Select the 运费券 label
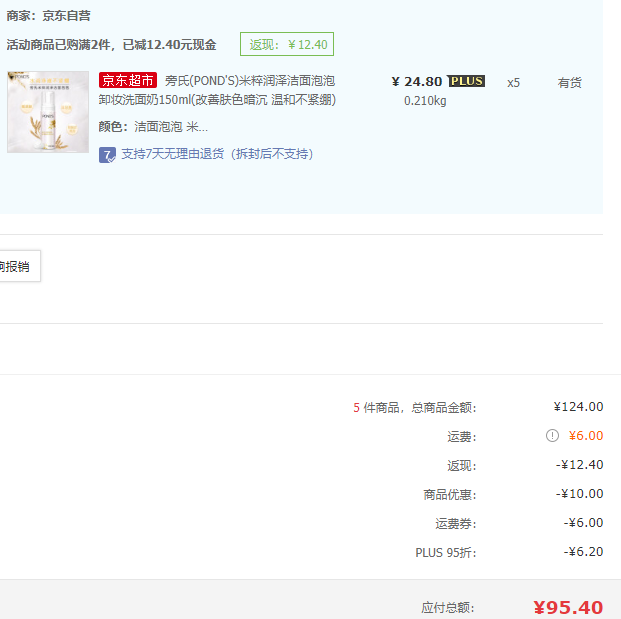621x619 pixels. click(x=456, y=524)
